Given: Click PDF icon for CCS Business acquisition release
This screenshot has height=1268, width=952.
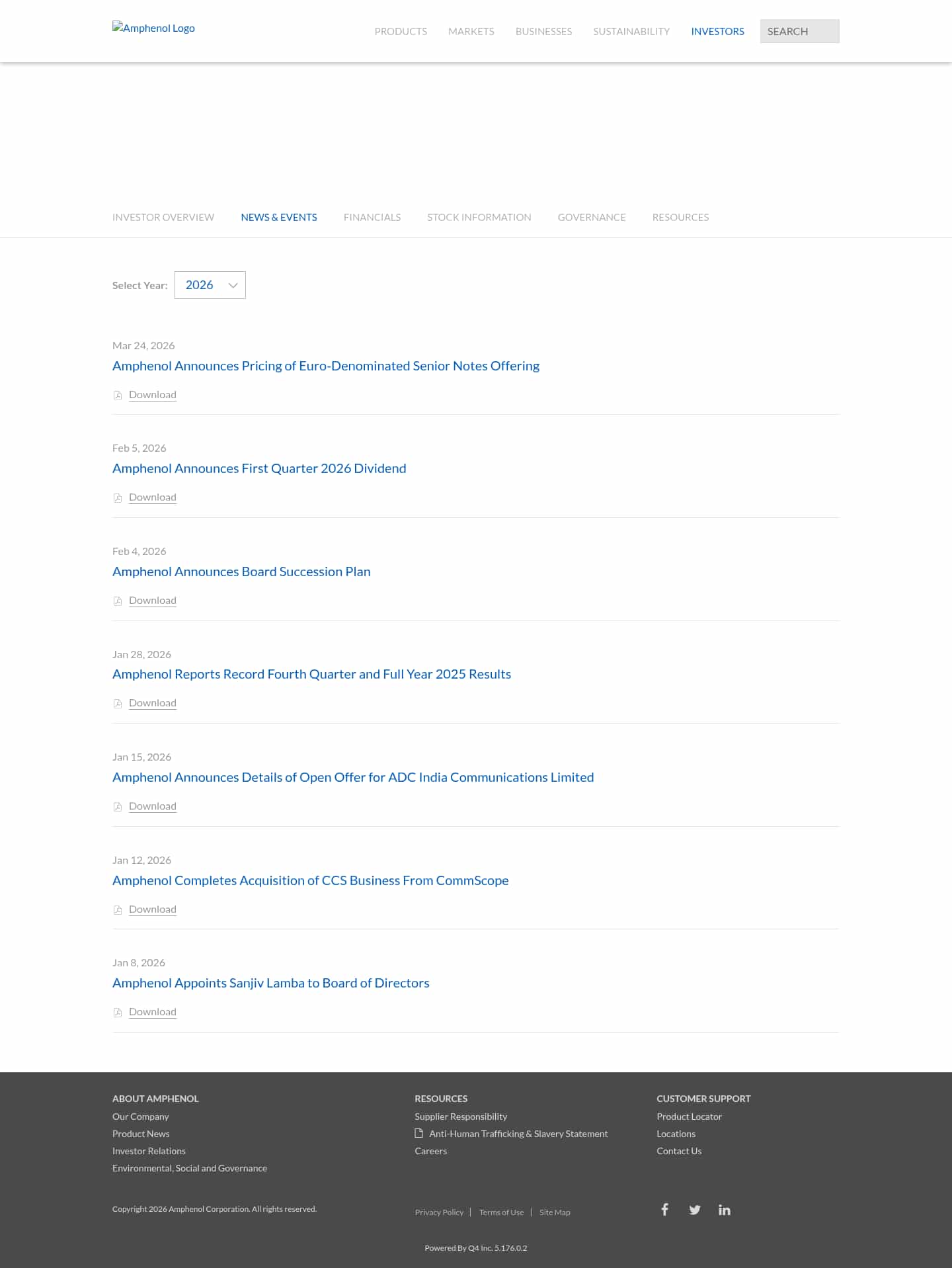Looking at the screenshot, I should click(x=118, y=910).
